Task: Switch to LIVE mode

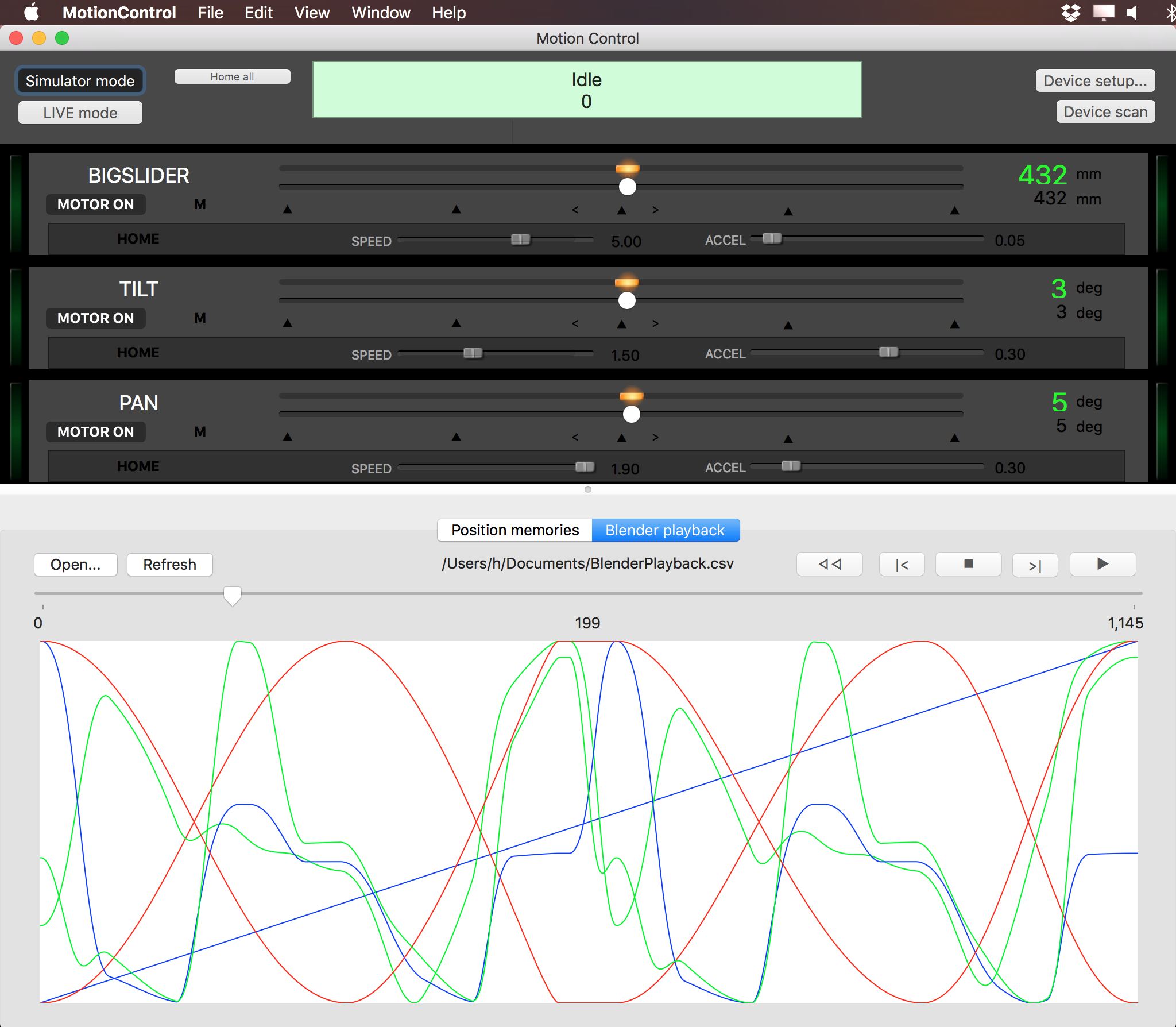Action: pos(80,113)
